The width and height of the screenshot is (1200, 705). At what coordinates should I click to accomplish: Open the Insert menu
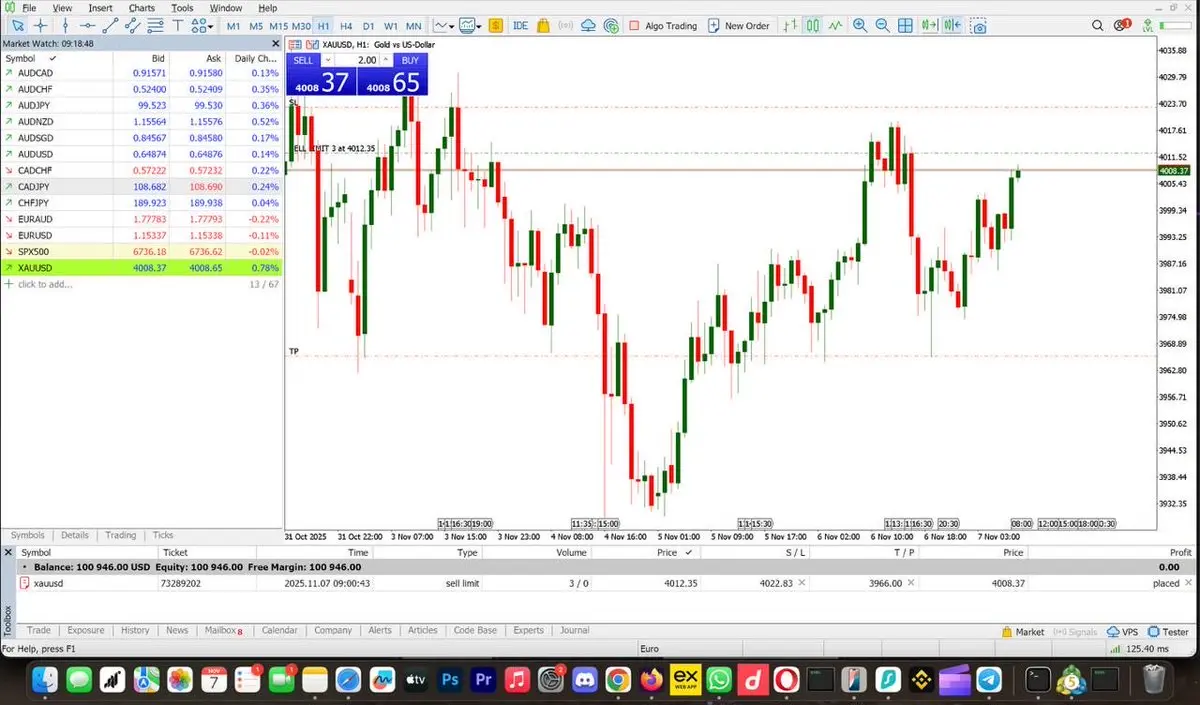(100, 7)
